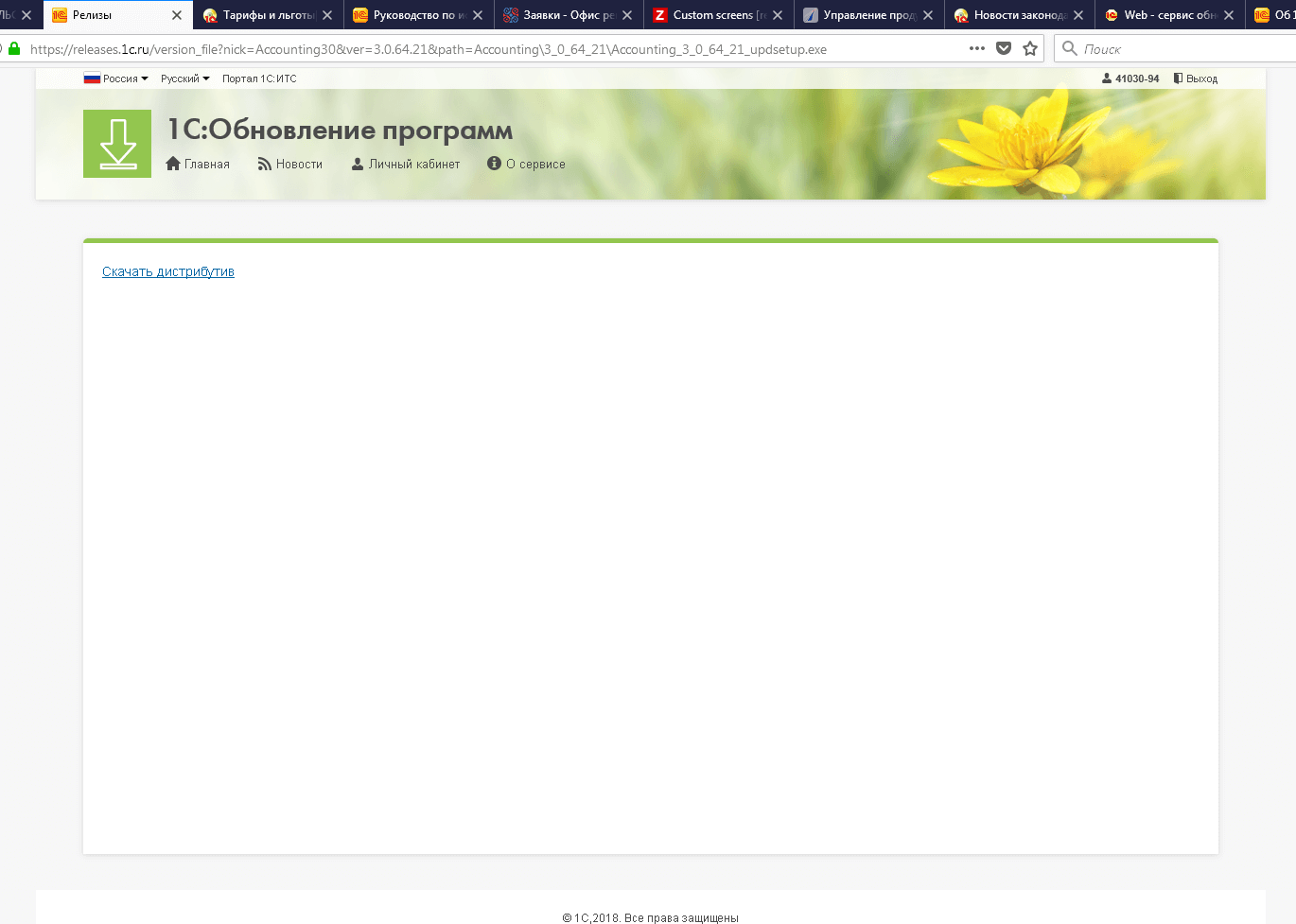Close the Руководство по tab
The height and width of the screenshot is (924, 1296).
pos(478,15)
